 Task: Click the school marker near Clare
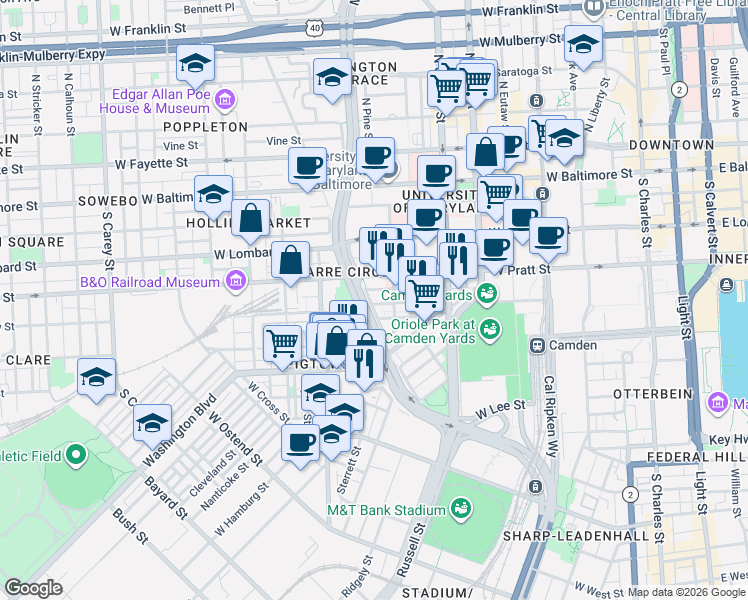tap(97, 379)
